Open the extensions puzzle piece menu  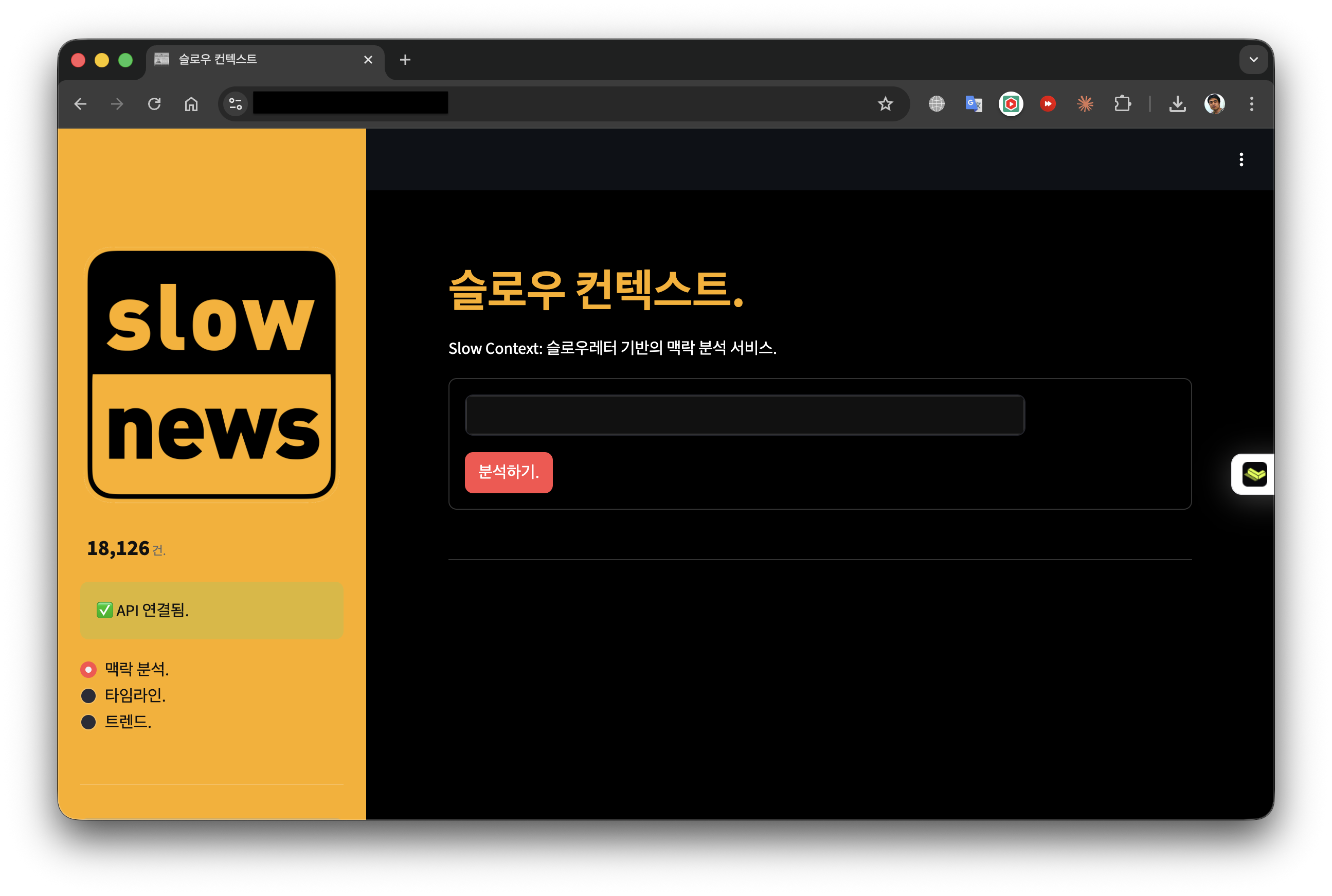pos(1122,104)
